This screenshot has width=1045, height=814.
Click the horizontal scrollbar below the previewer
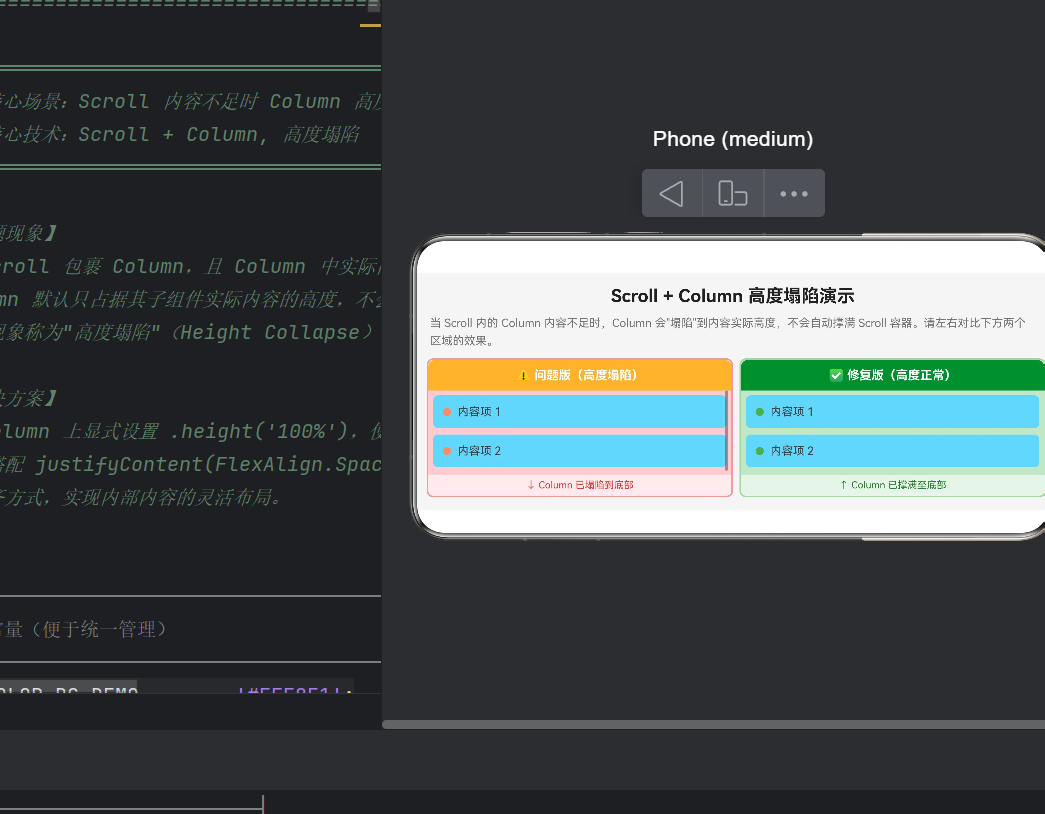(713, 724)
